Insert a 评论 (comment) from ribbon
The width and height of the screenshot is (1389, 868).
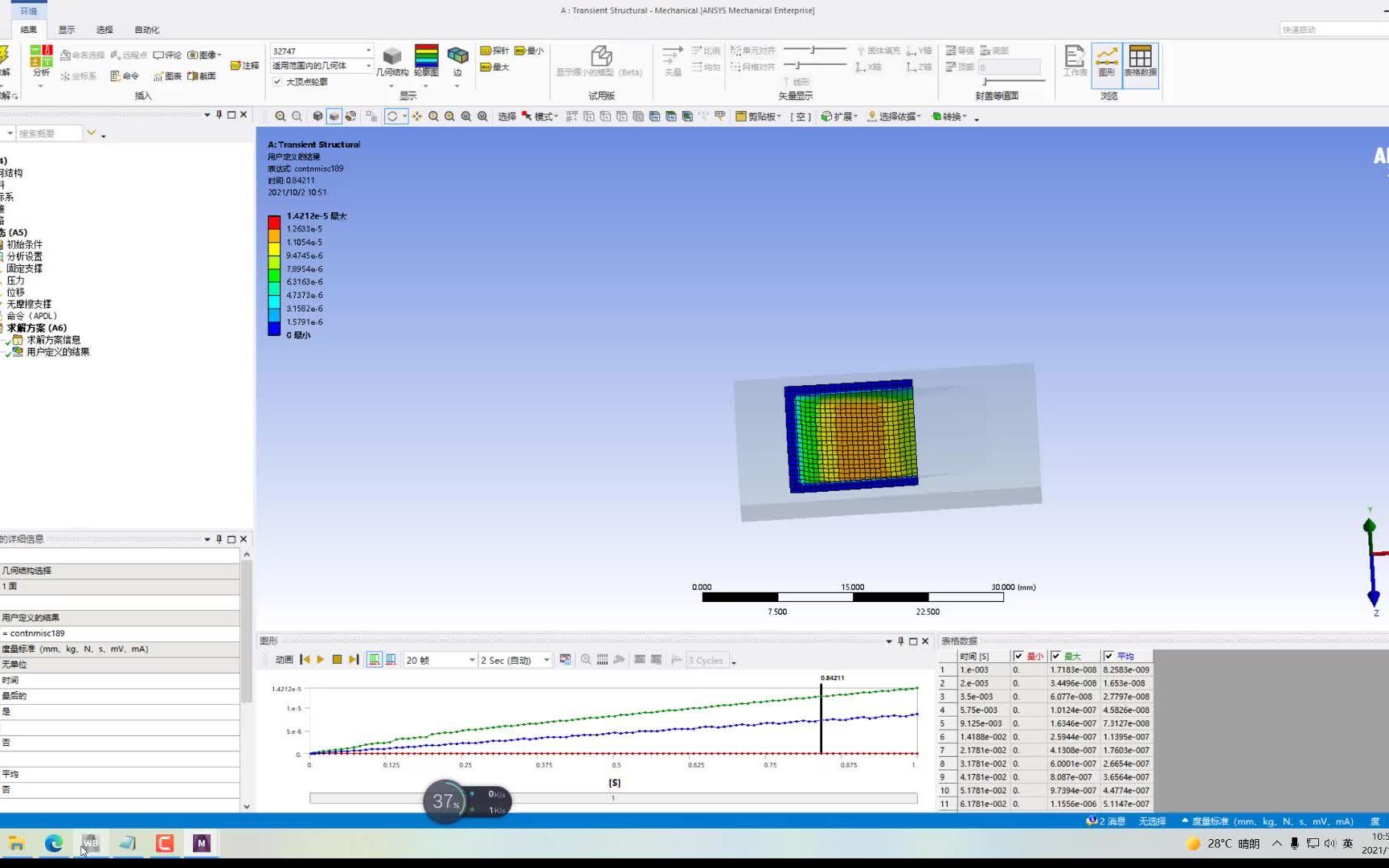point(167,55)
